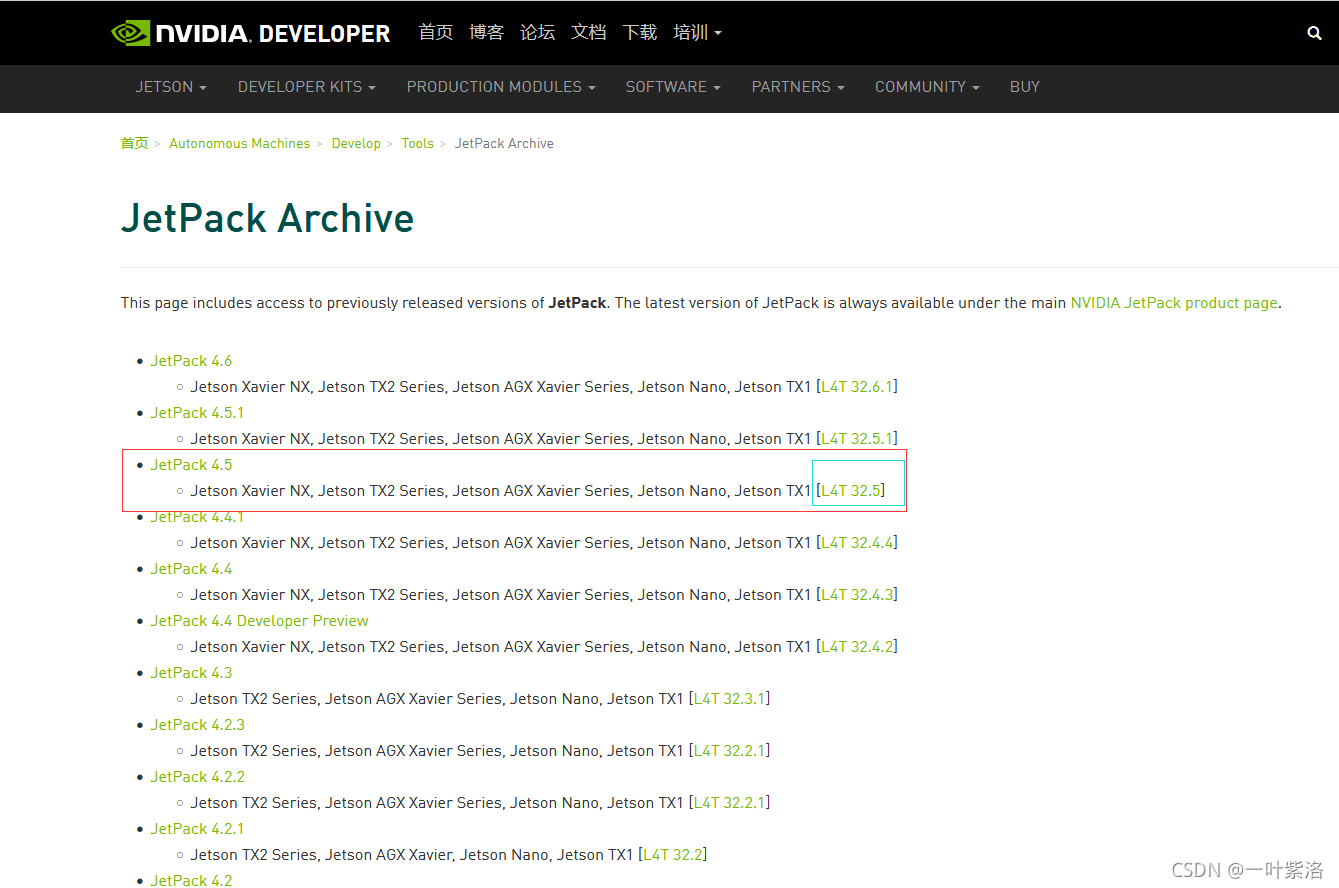Click the Autonomous Machines breadcrumb
1339x888 pixels.
pyautogui.click(x=240, y=144)
